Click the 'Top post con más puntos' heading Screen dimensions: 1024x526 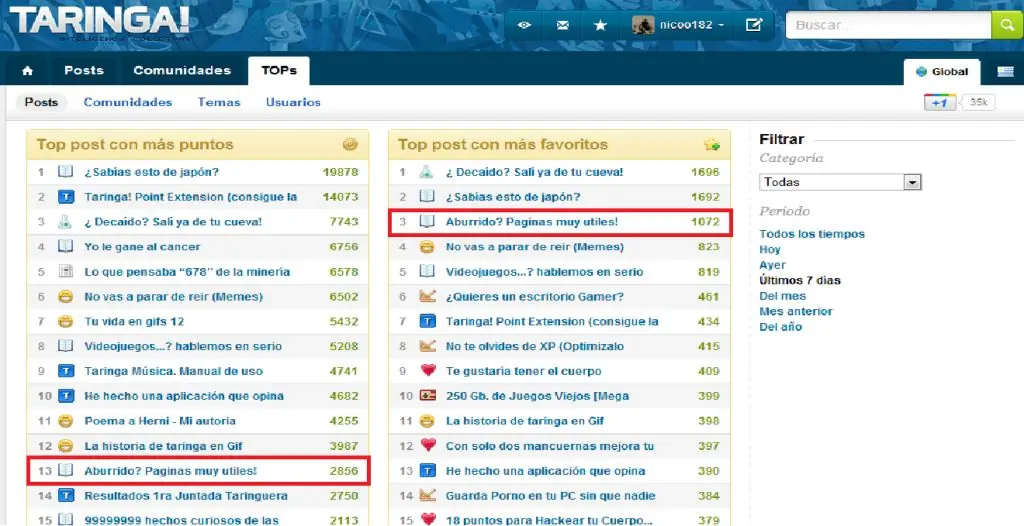tap(135, 144)
